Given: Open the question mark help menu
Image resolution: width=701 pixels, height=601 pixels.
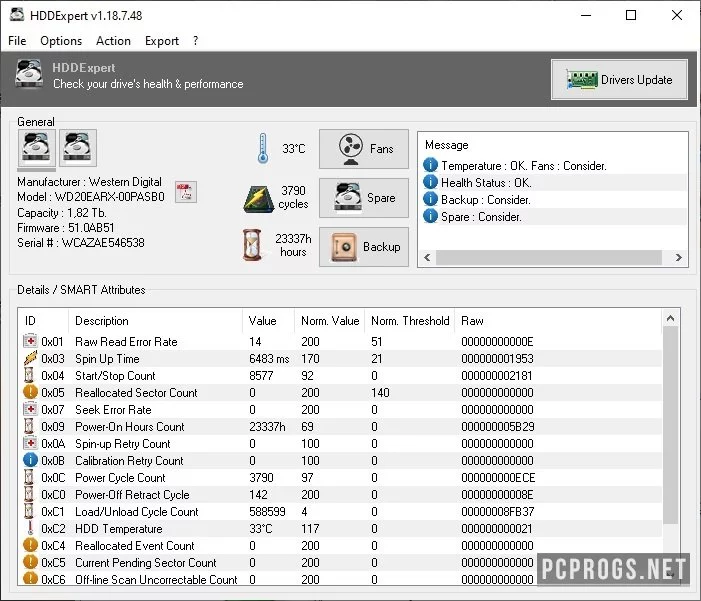Looking at the screenshot, I should (x=195, y=41).
